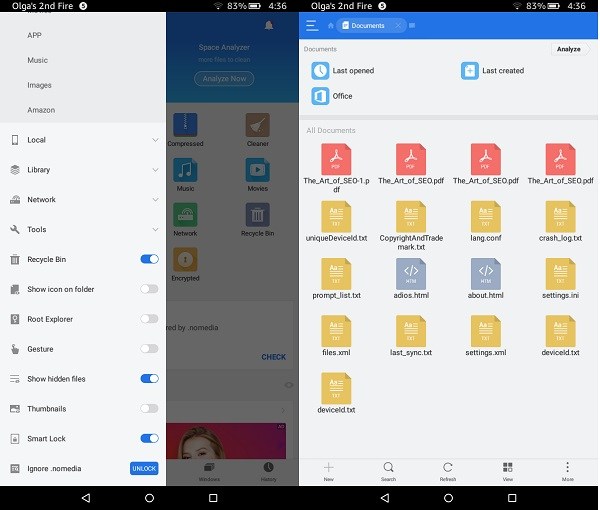Tap the home icon in Documents path bar
The width and height of the screenshot is (600, 510).
(331, 26)
